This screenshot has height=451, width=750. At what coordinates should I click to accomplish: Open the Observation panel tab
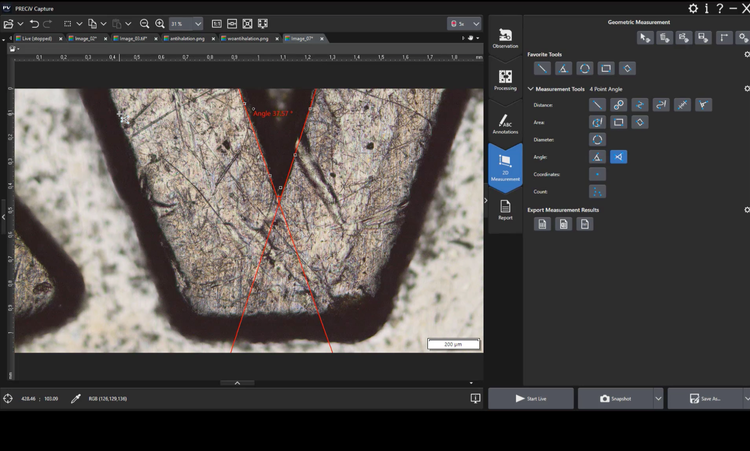coord(505,39)
